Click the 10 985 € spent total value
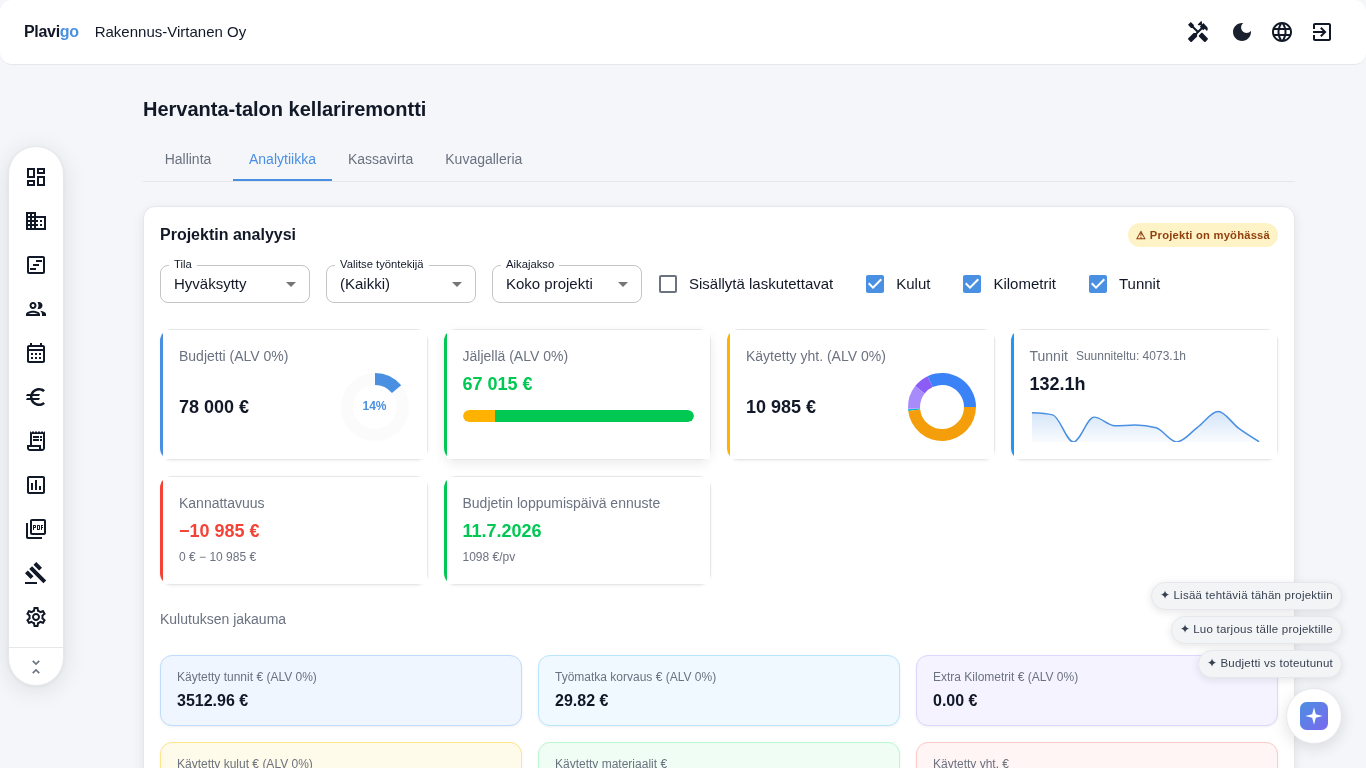The width and height of the screenshot is (1366, 768). click(781, 407)
